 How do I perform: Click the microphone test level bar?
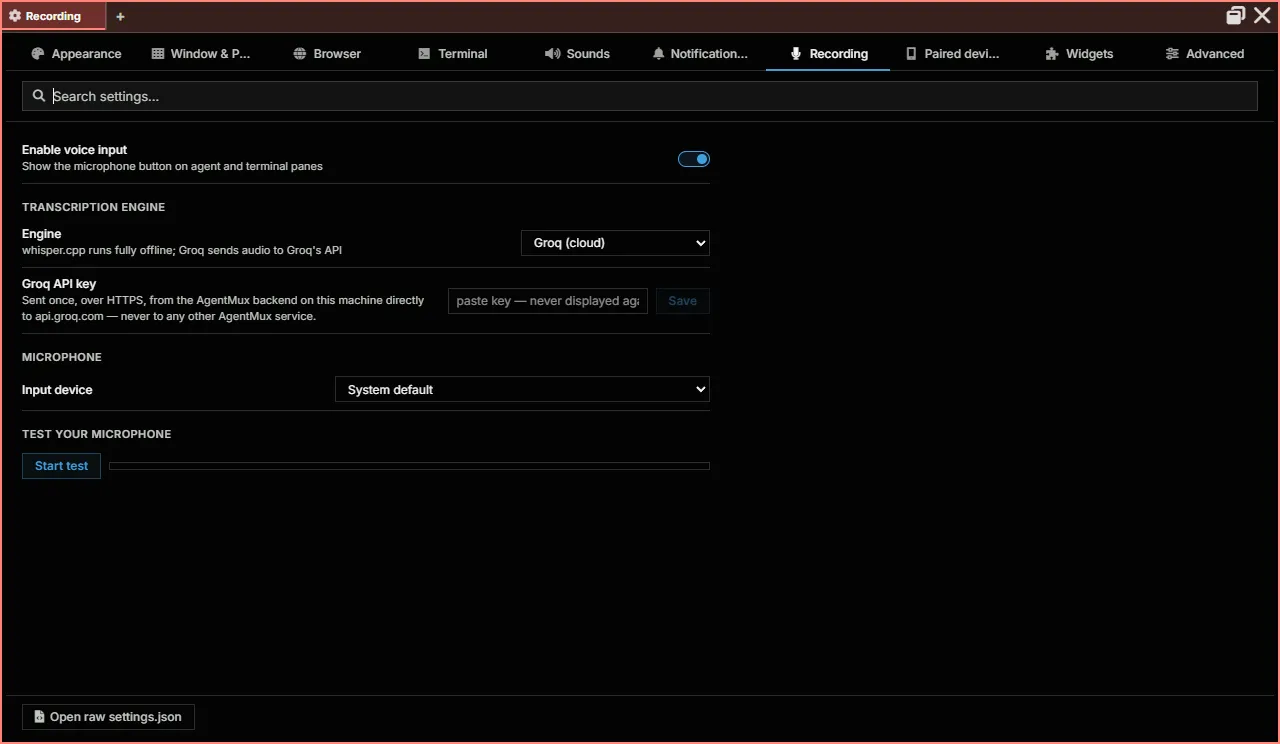point(409,466)
